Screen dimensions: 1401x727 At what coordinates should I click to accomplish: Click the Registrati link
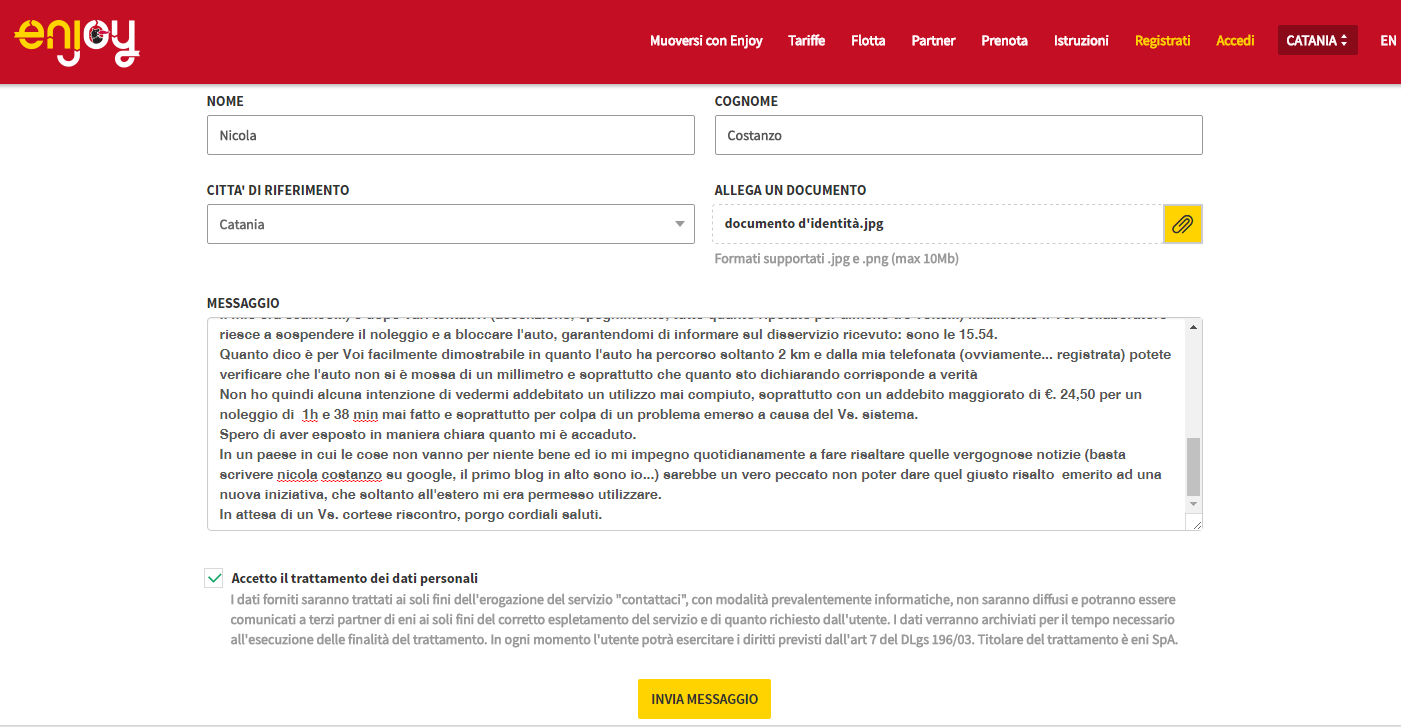(1162, 41)
